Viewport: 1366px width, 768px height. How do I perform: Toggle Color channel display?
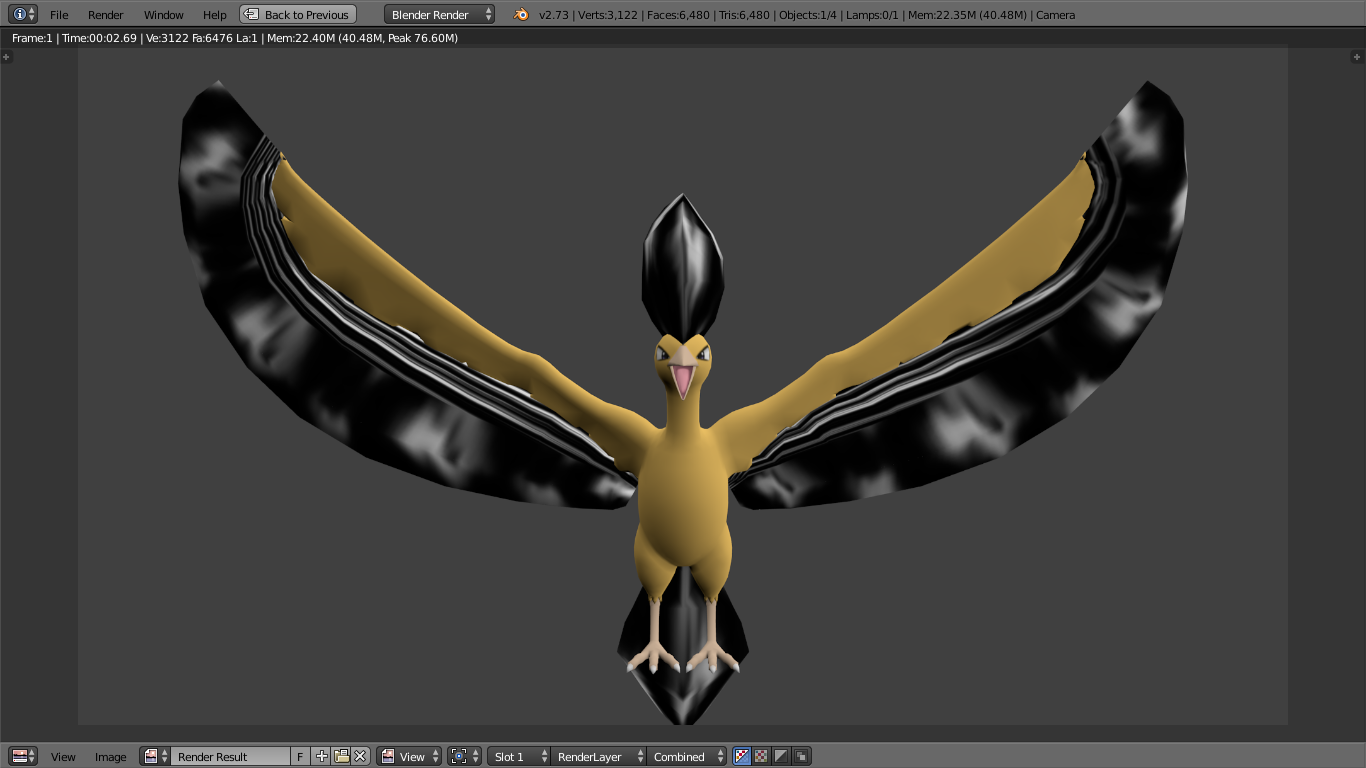point(761,756)
